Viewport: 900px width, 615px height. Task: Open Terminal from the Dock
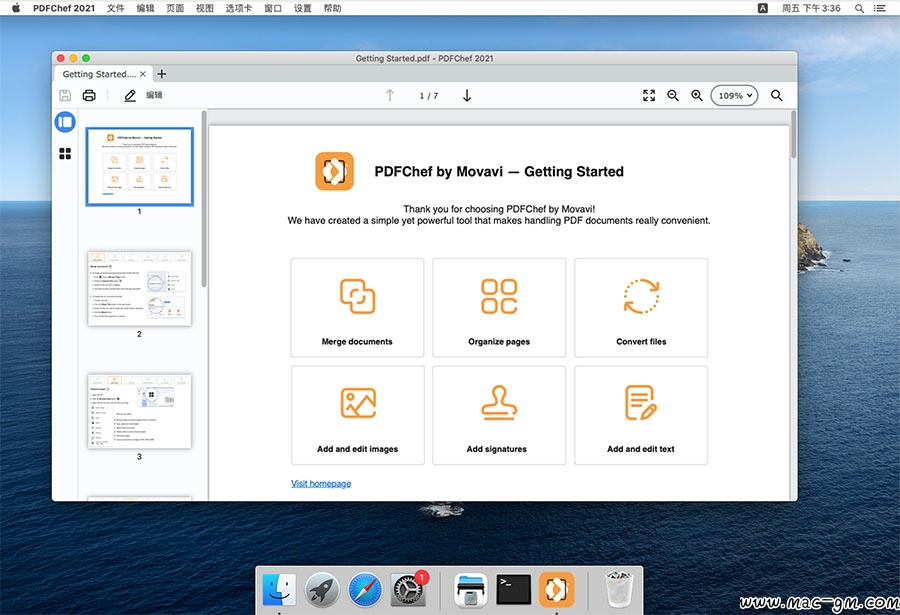click(513, 590)
